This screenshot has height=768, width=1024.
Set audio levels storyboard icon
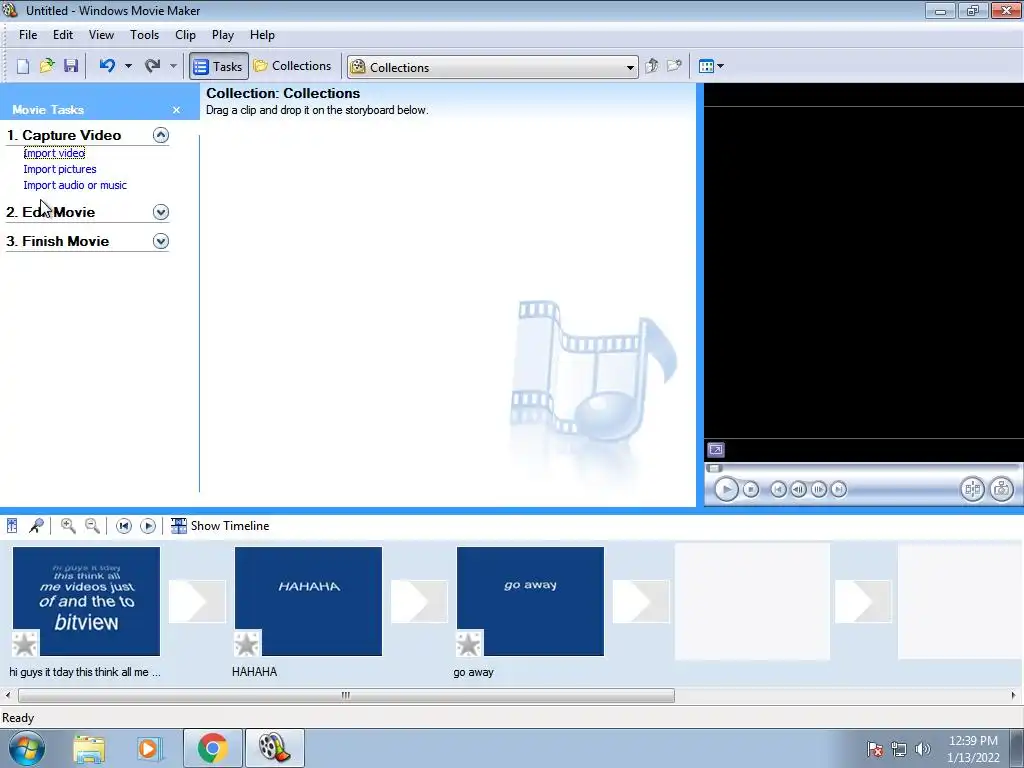(12, 526)
